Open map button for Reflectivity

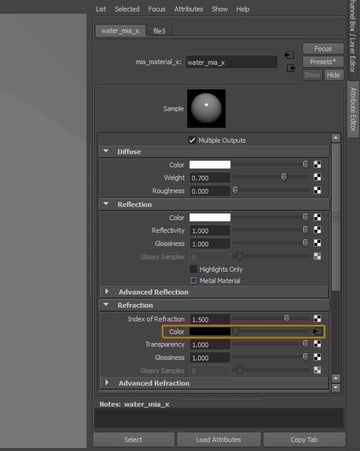click(x=317, y=230)
